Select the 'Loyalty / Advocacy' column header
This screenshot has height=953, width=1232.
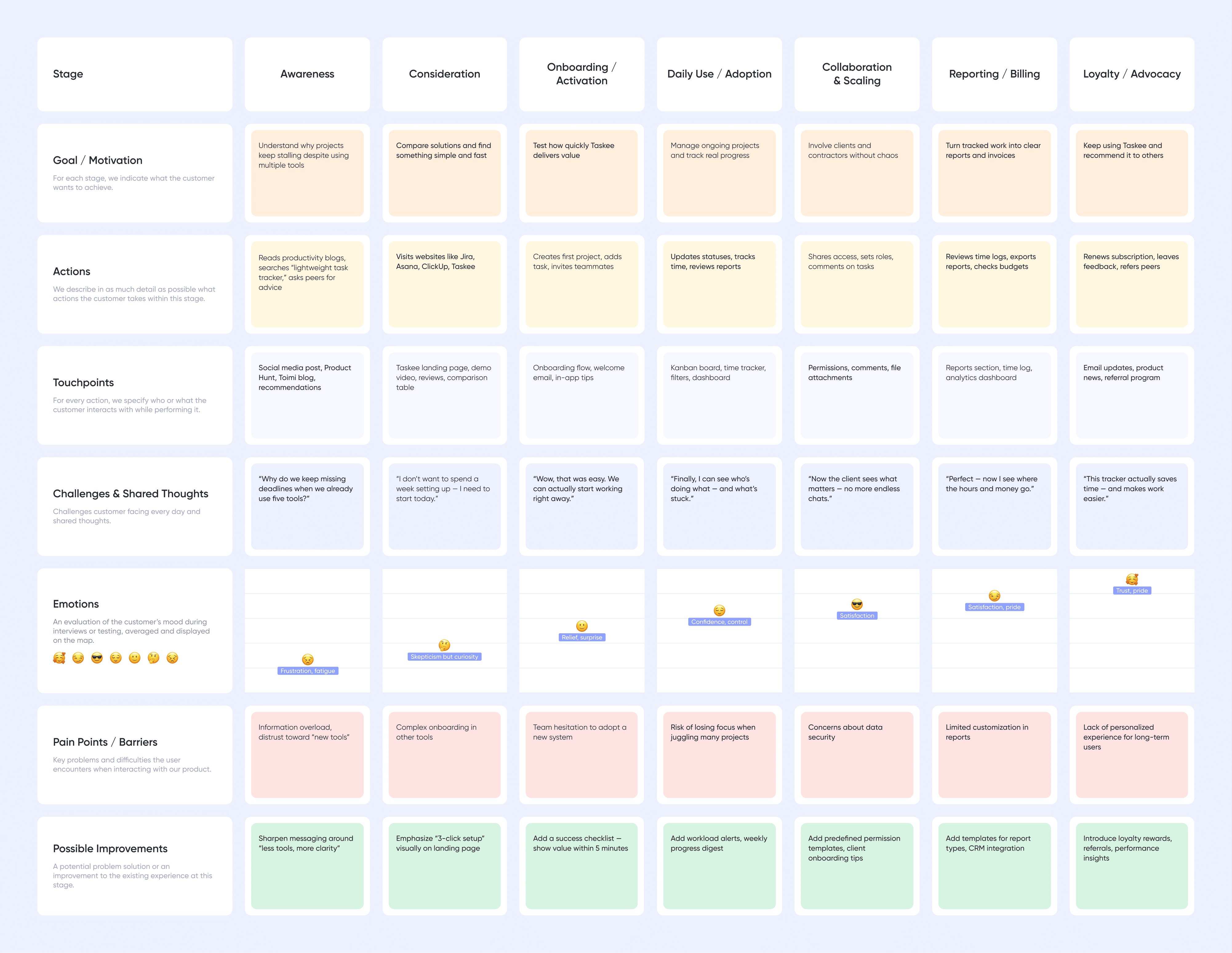(x=1132, y=74)
